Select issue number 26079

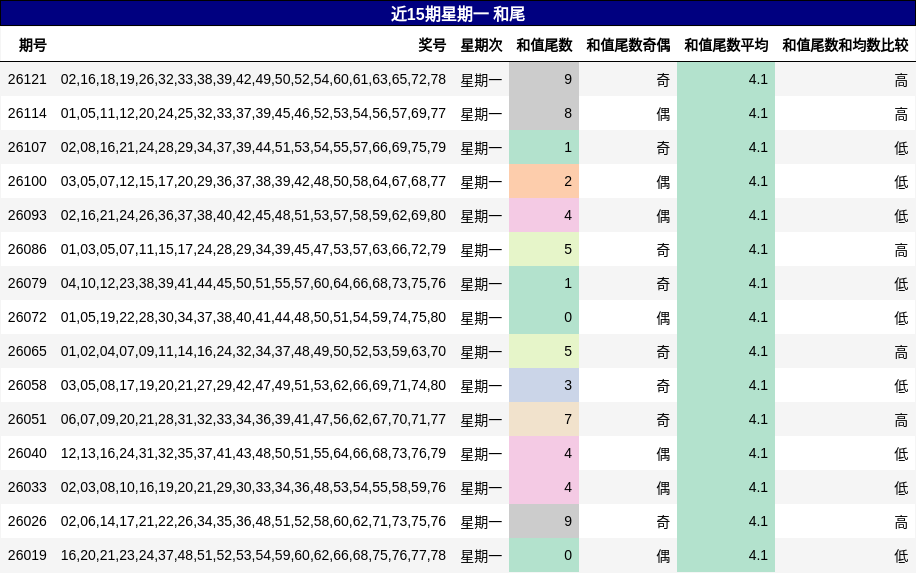point(27,283)
